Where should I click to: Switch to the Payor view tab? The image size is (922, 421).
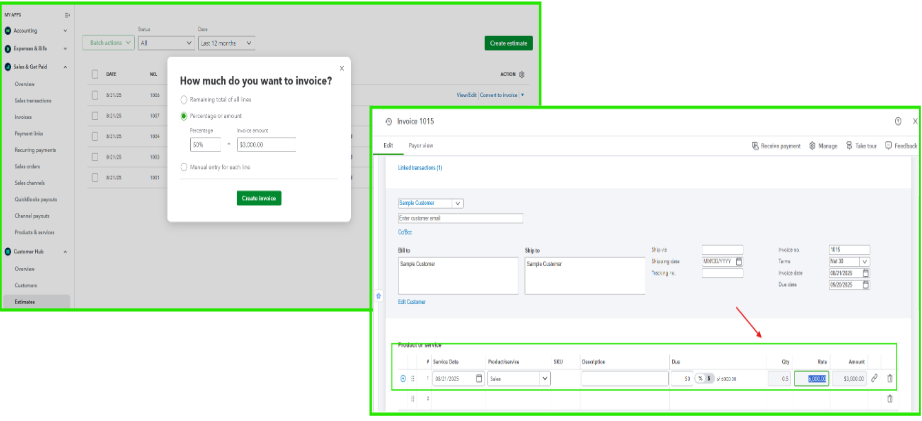pyautogui.click(x=421, y=145)
